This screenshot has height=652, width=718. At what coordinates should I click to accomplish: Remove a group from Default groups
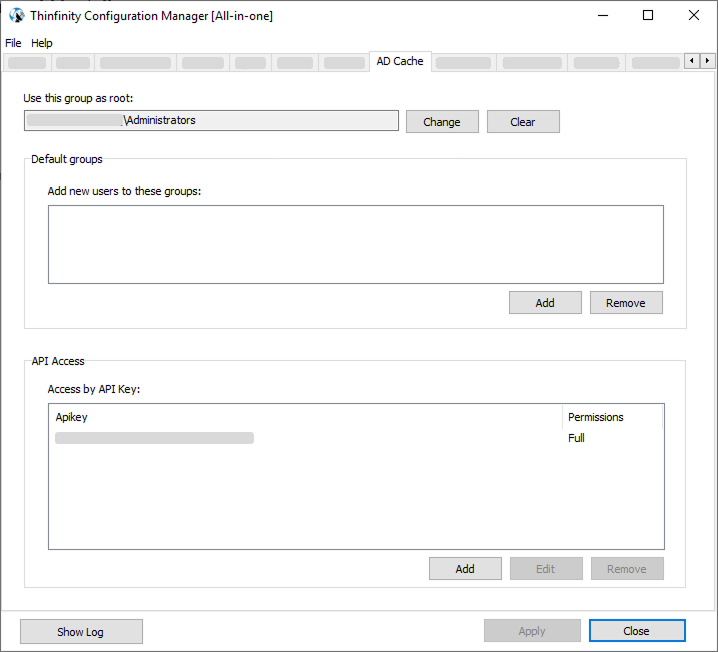(x=626, y=303)
